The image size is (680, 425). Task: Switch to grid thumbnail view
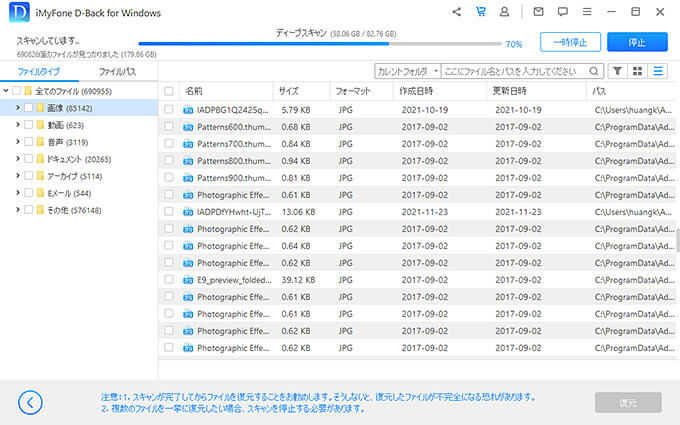coord(637,71)
